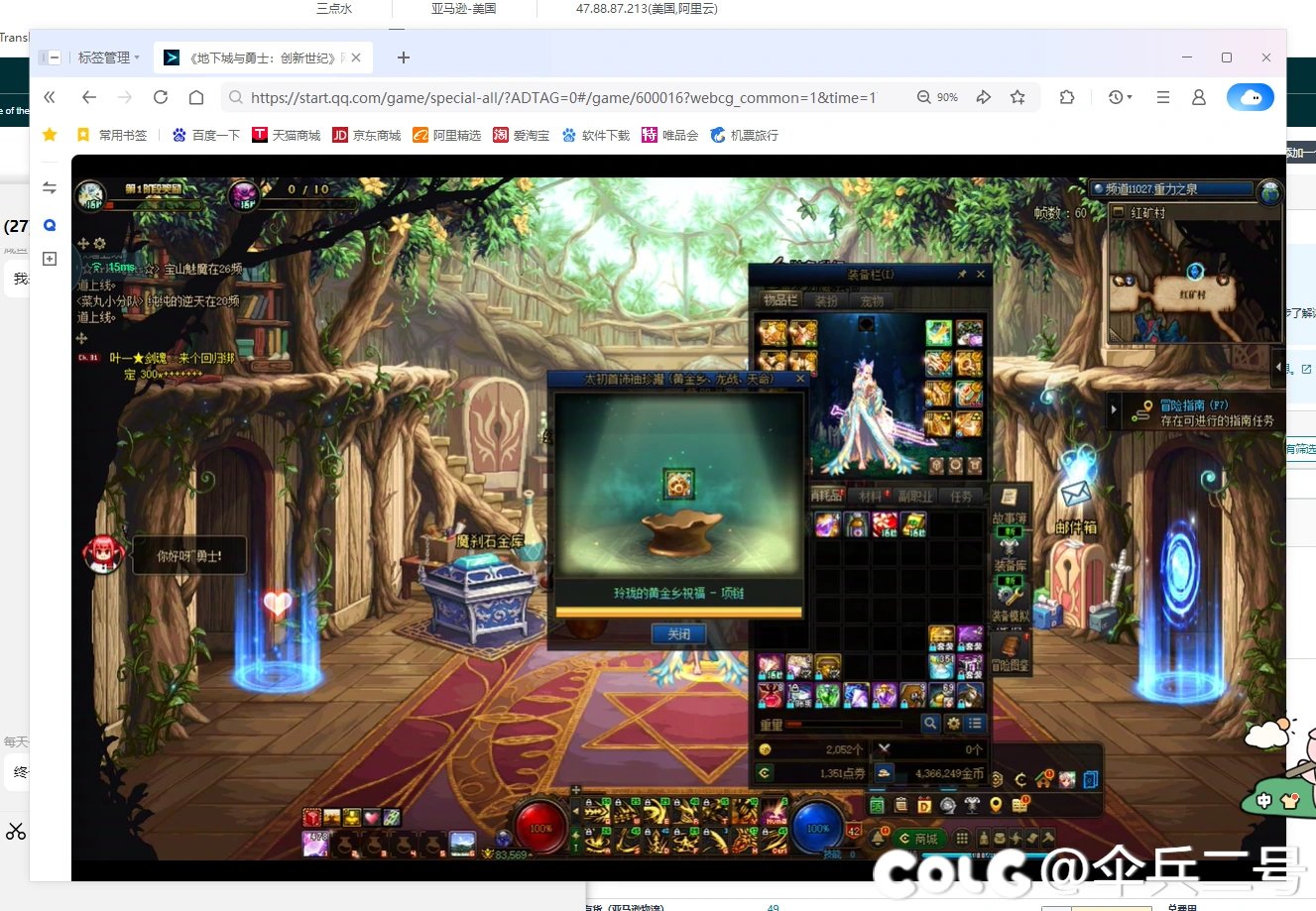Toggle the browser sidebar panel button
The image size is (1316, 911).
(50, 57)
